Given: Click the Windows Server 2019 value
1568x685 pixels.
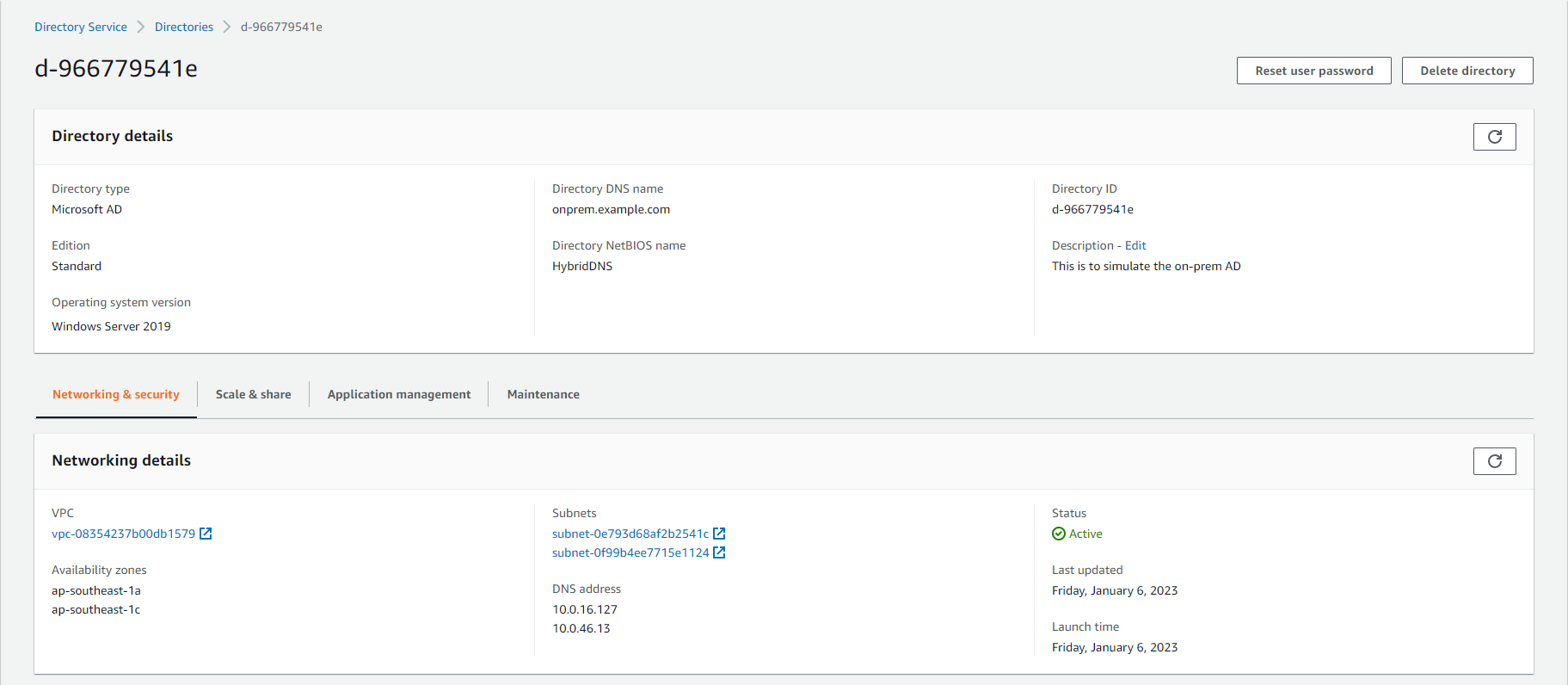Looking at the screenshot, I should click(x=111, y=326).
